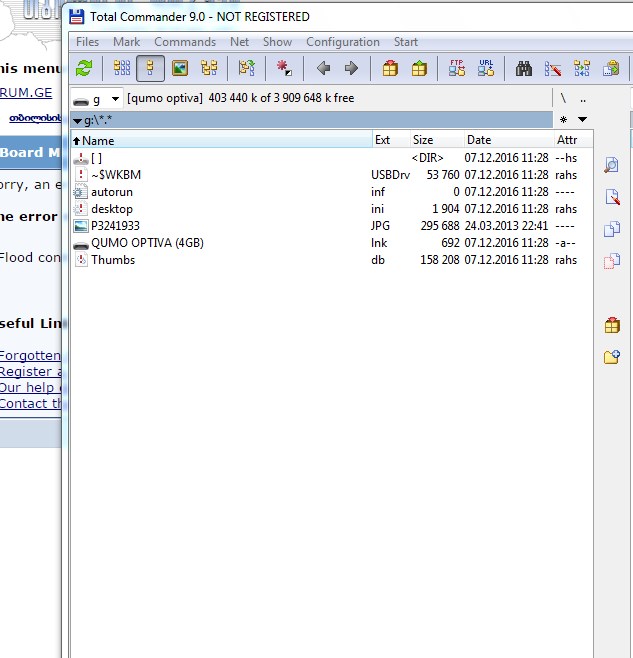Screen dimensions: 633x658
Task: Sort by the Size column header
Action: point(437,140)
